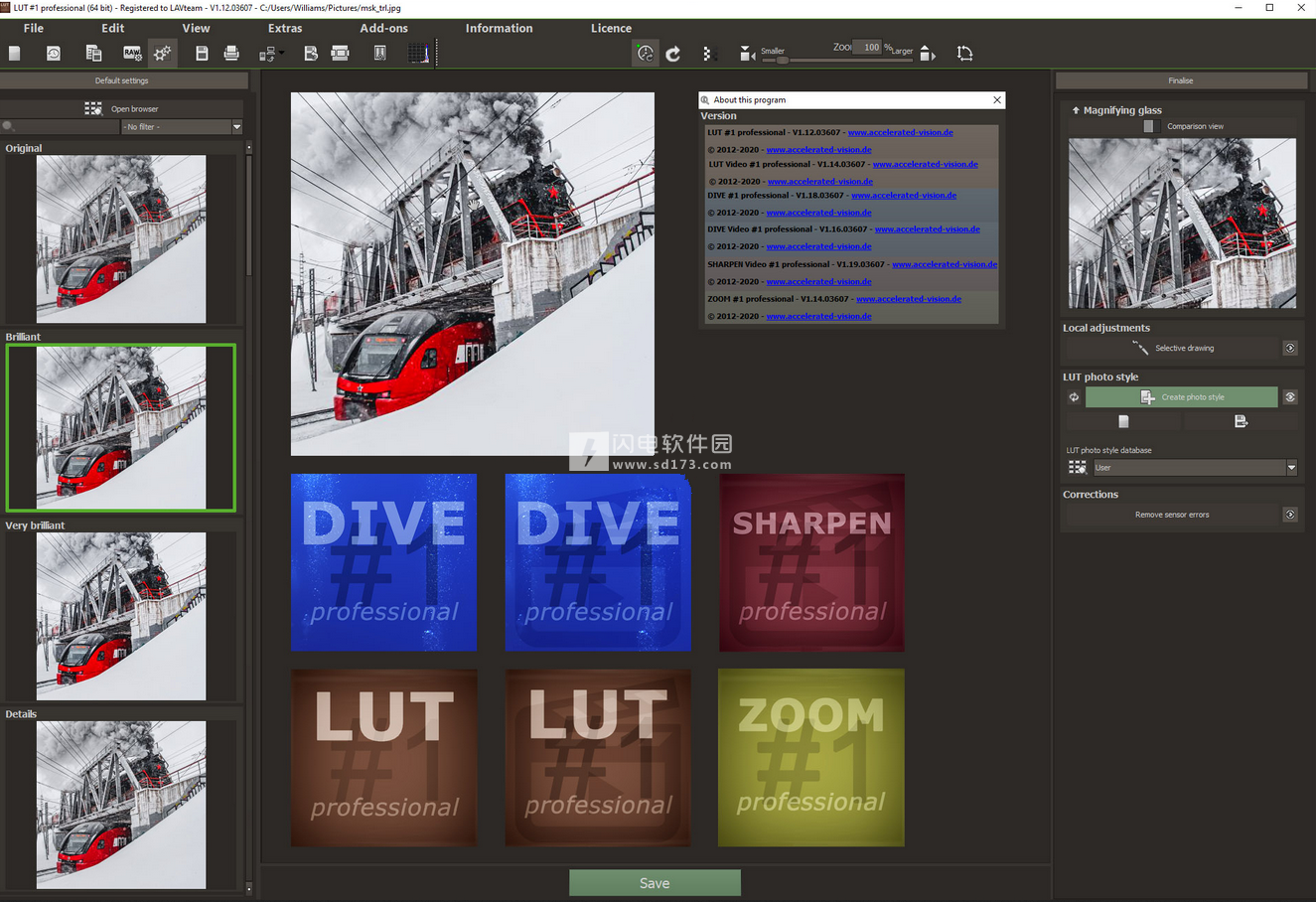Open the SHARPEN Video #1 website link
Image resolution: width=1316 pixels, height=902 pixels.
(945, 264)
